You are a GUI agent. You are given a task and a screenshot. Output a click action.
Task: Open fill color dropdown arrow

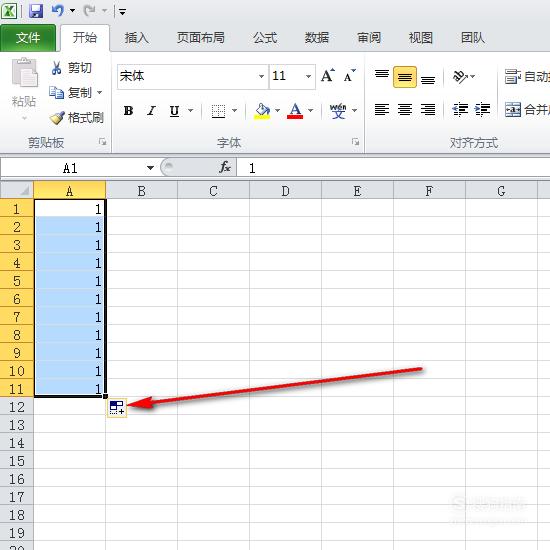tap(277, 111)
